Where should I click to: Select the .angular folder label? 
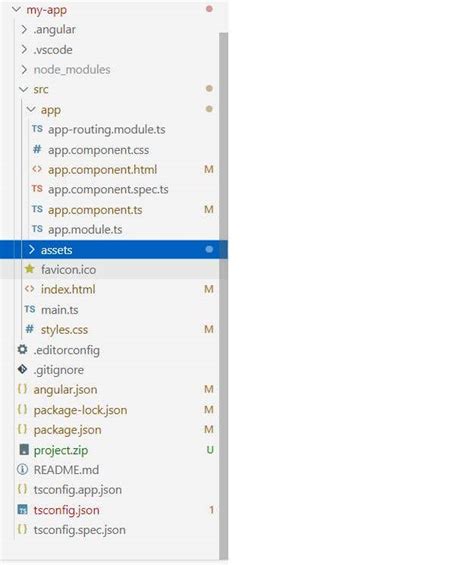pos(54,30)
